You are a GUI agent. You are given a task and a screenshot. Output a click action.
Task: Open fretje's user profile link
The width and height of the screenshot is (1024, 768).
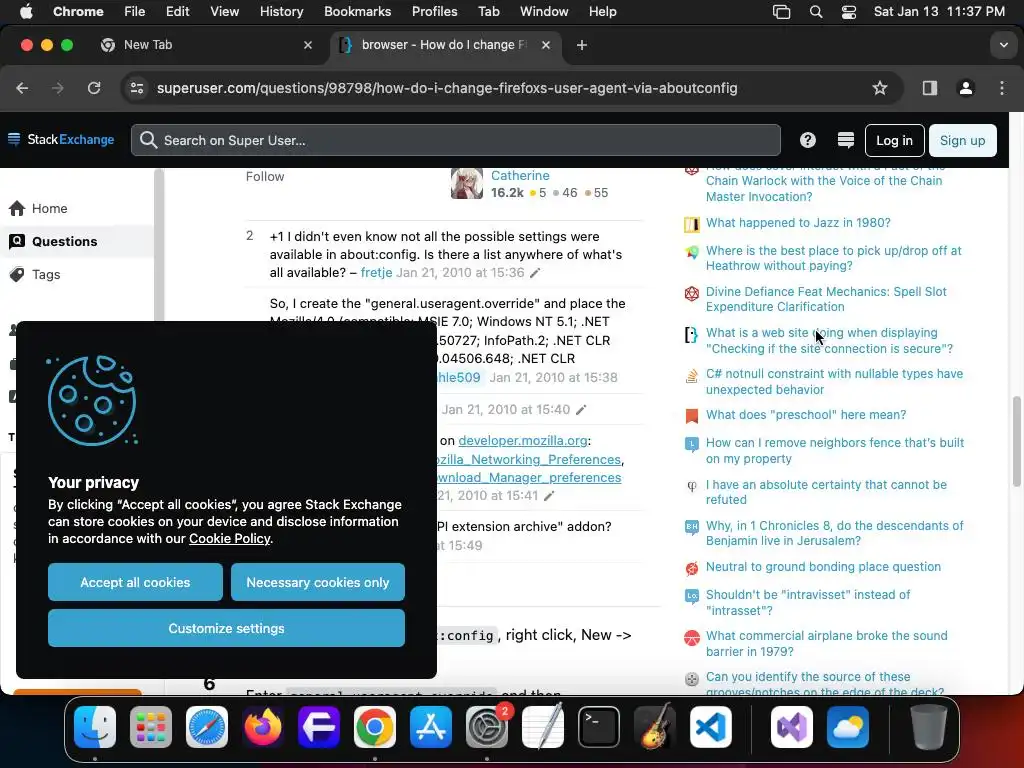tap(376, 272)
